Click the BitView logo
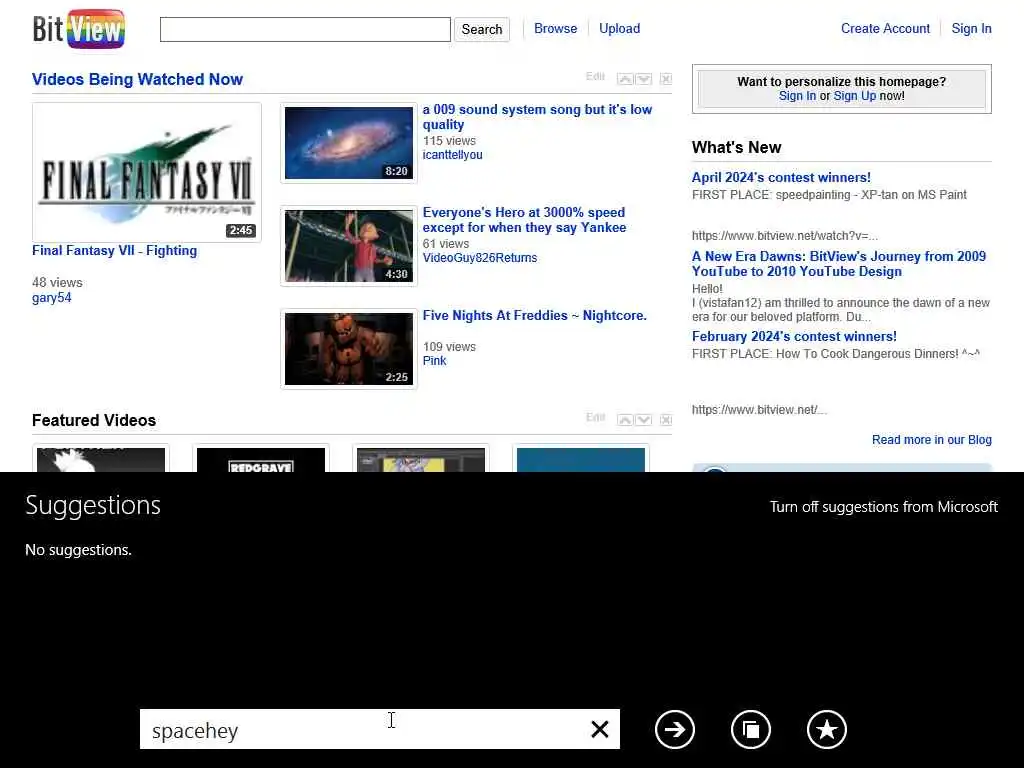1024x768 pixels. [78, 29]
